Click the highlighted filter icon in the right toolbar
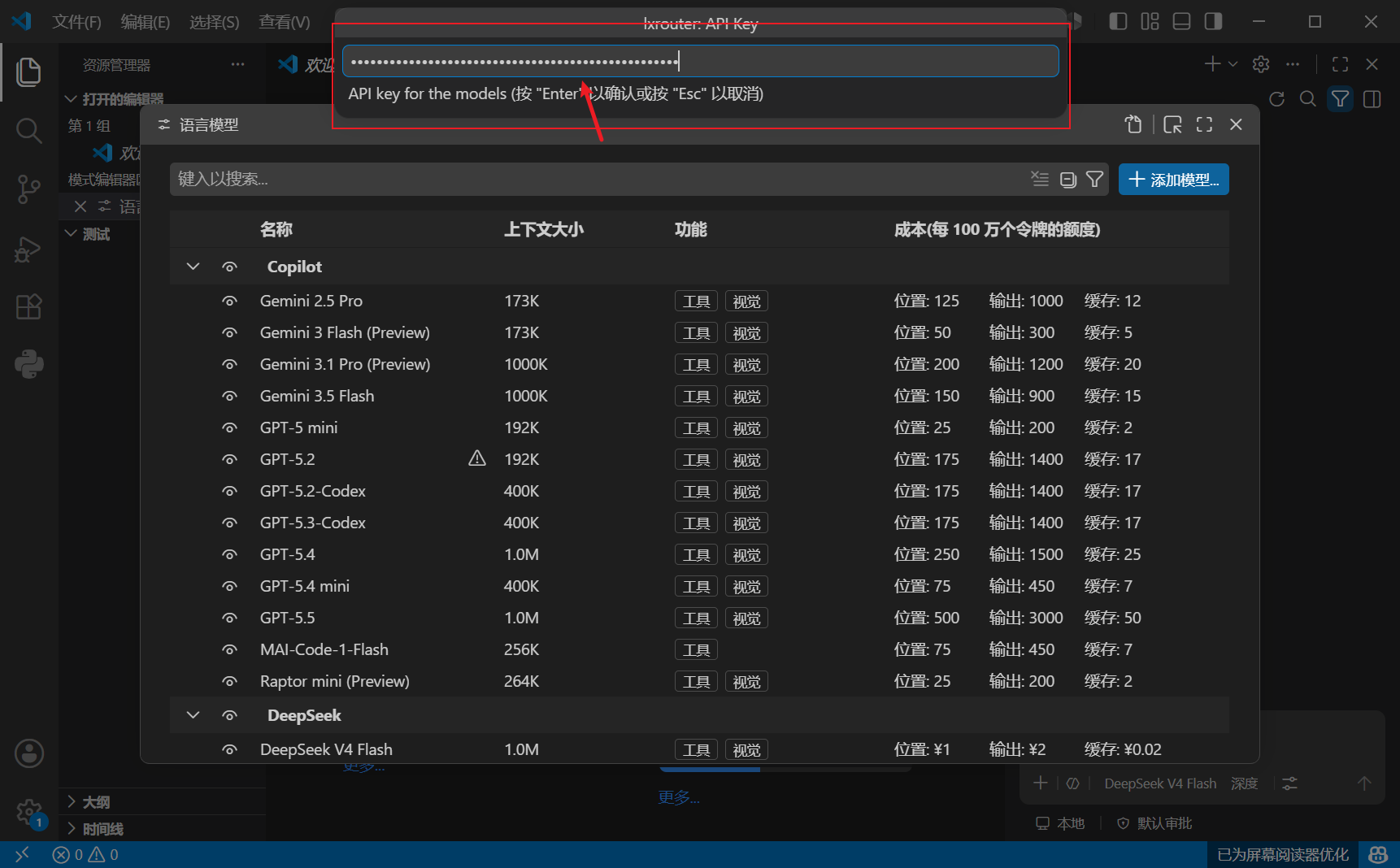The image size is (1400, 868). click(1340, 99)
